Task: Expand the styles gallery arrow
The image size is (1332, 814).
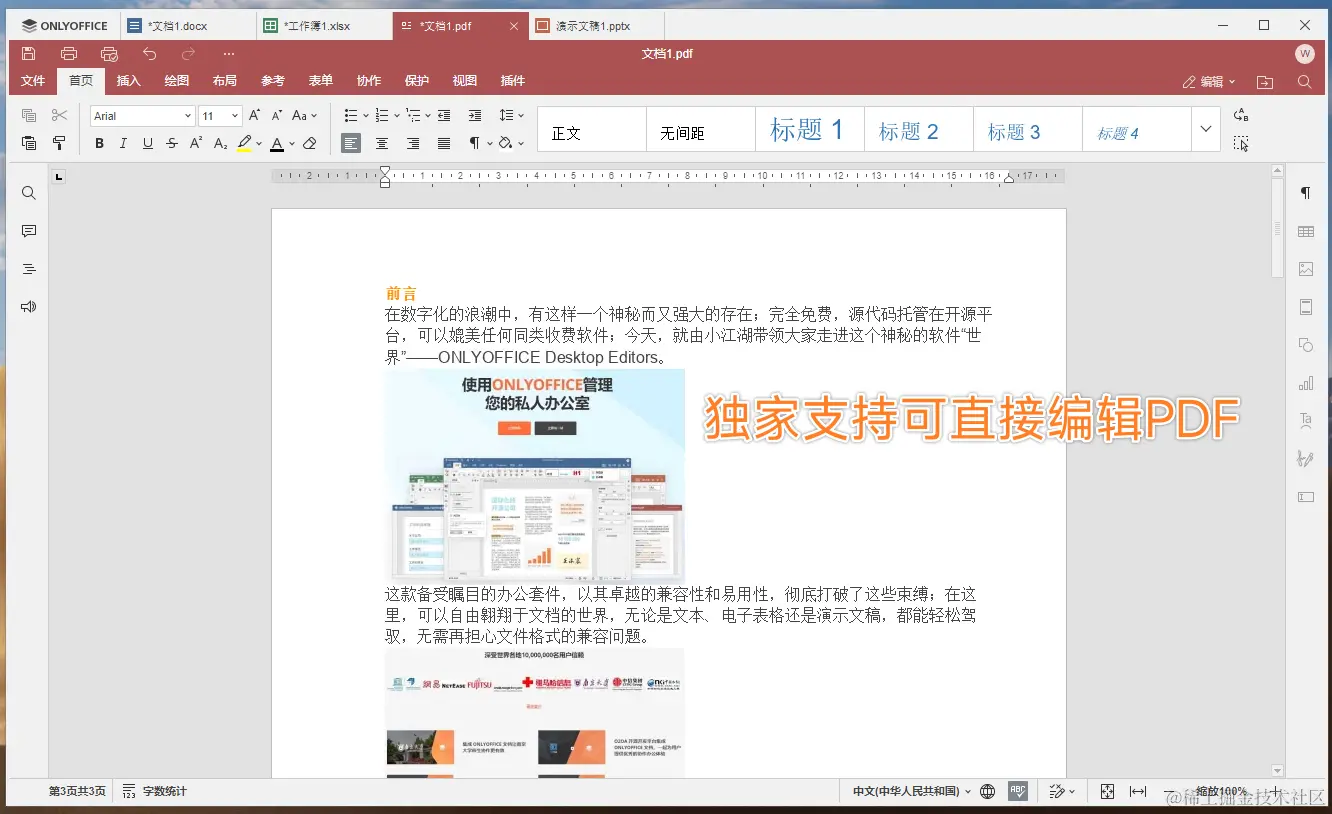Action: (1206, 129)
